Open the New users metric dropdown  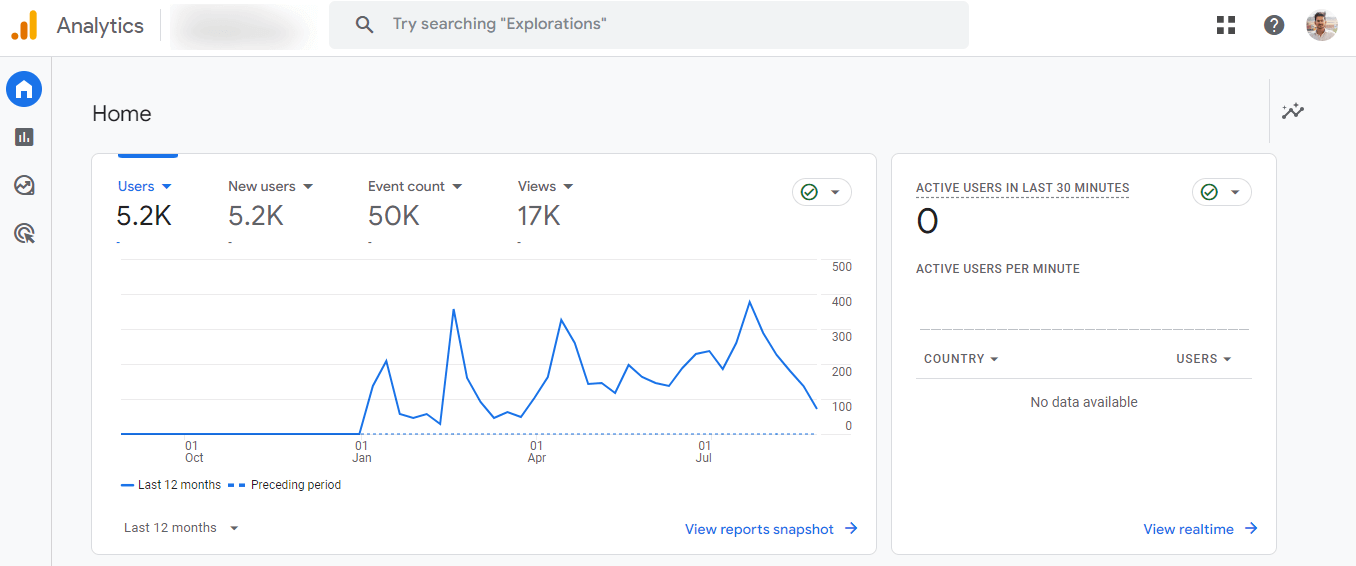tap(271, 186)
